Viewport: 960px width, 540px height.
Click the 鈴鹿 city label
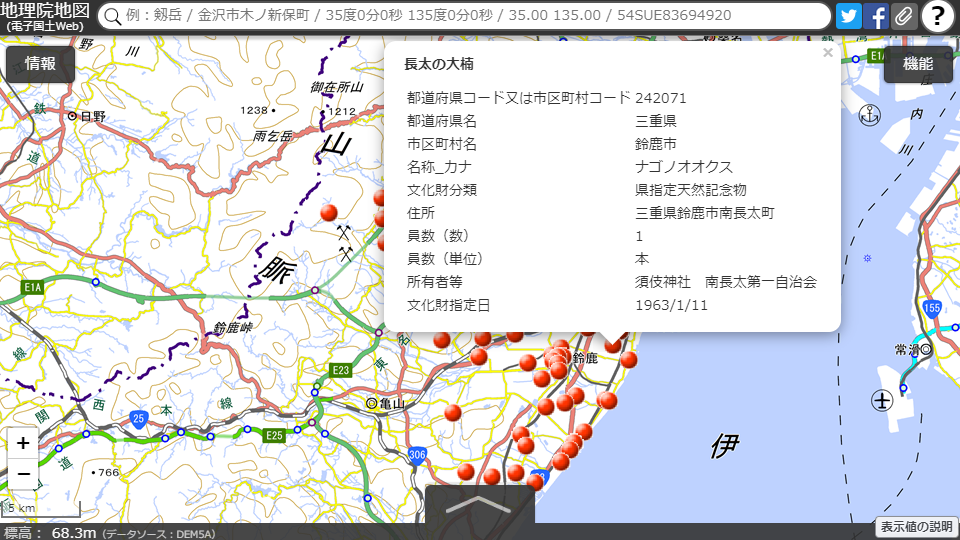point(585,358)
